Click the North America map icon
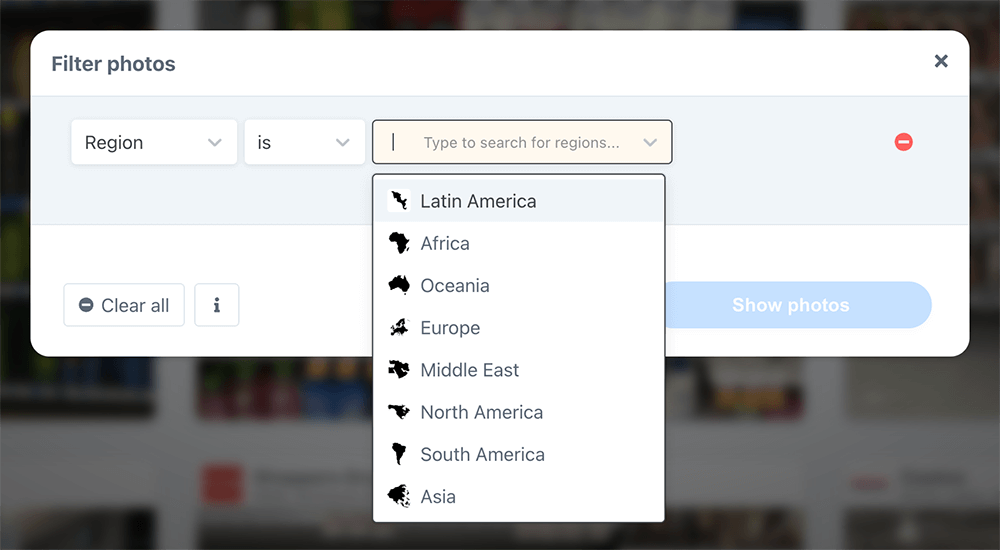Viewport: 1000px width, 550px height. pos(399,412)
